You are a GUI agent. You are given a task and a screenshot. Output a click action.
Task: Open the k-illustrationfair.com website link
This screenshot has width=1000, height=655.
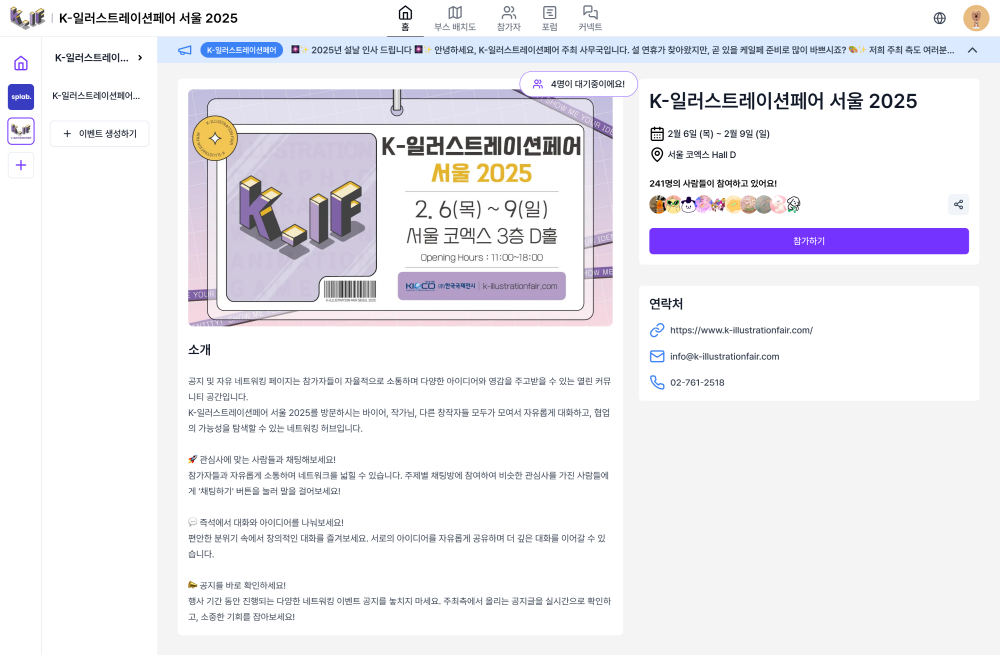[x=741, y=330]
